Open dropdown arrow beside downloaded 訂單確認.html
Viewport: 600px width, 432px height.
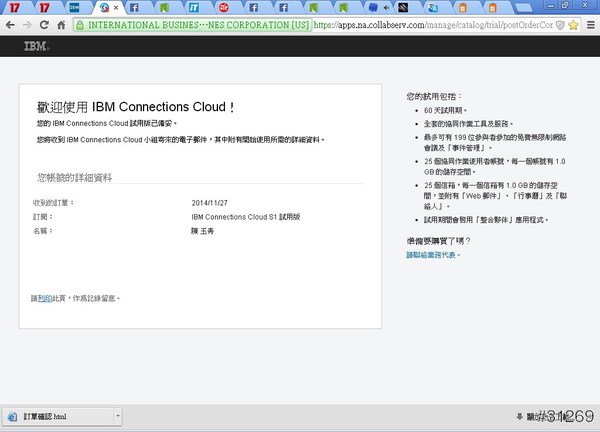[117, 415]
